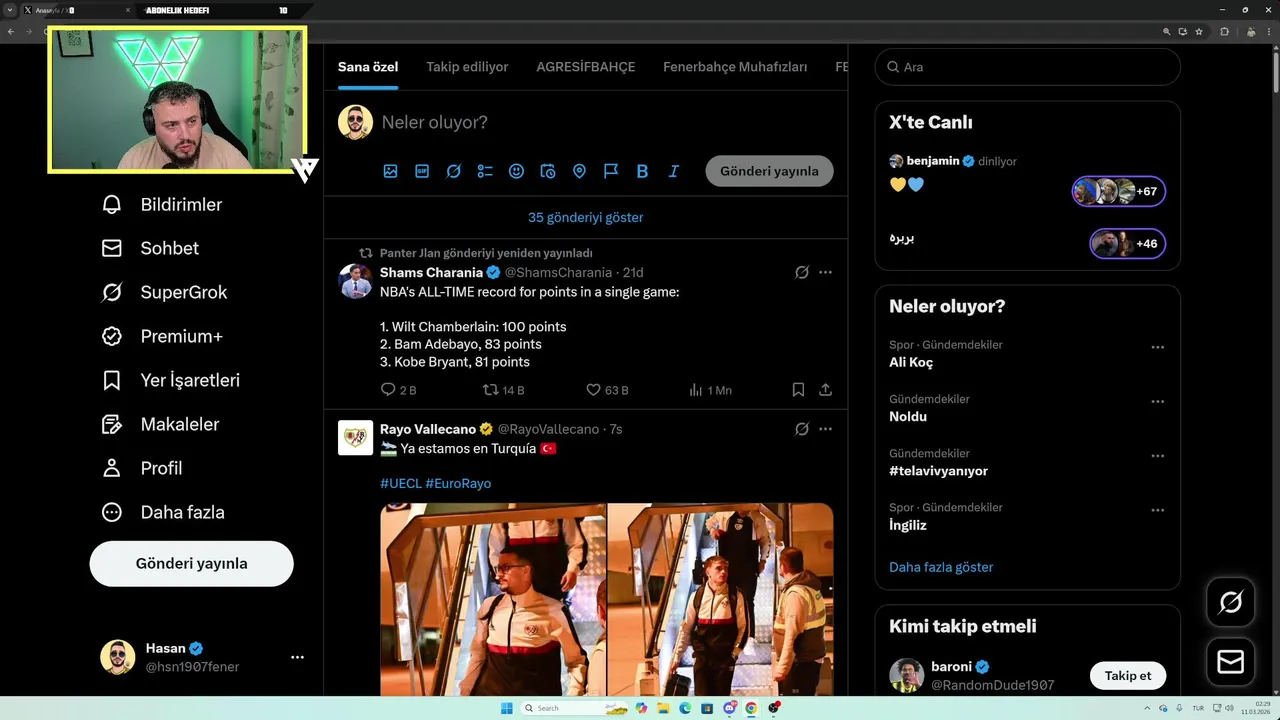Viewport: 1280px width, 720px height.
Task: Apply bold formatting in composer
Action: pos(642,171)
